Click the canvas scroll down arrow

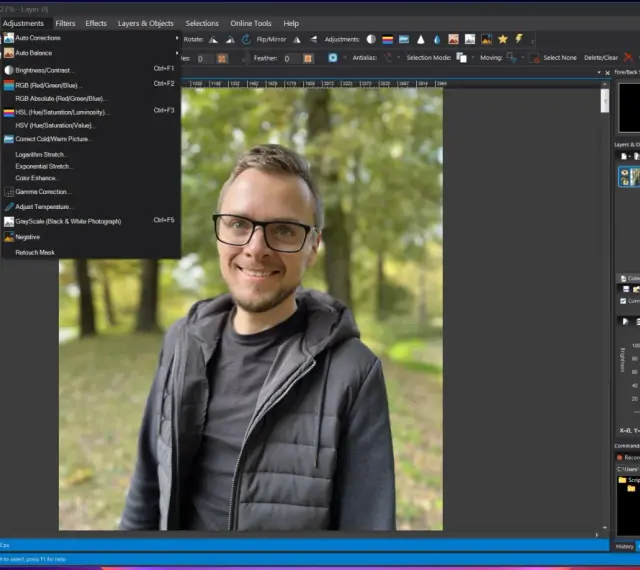click(604, 528)
